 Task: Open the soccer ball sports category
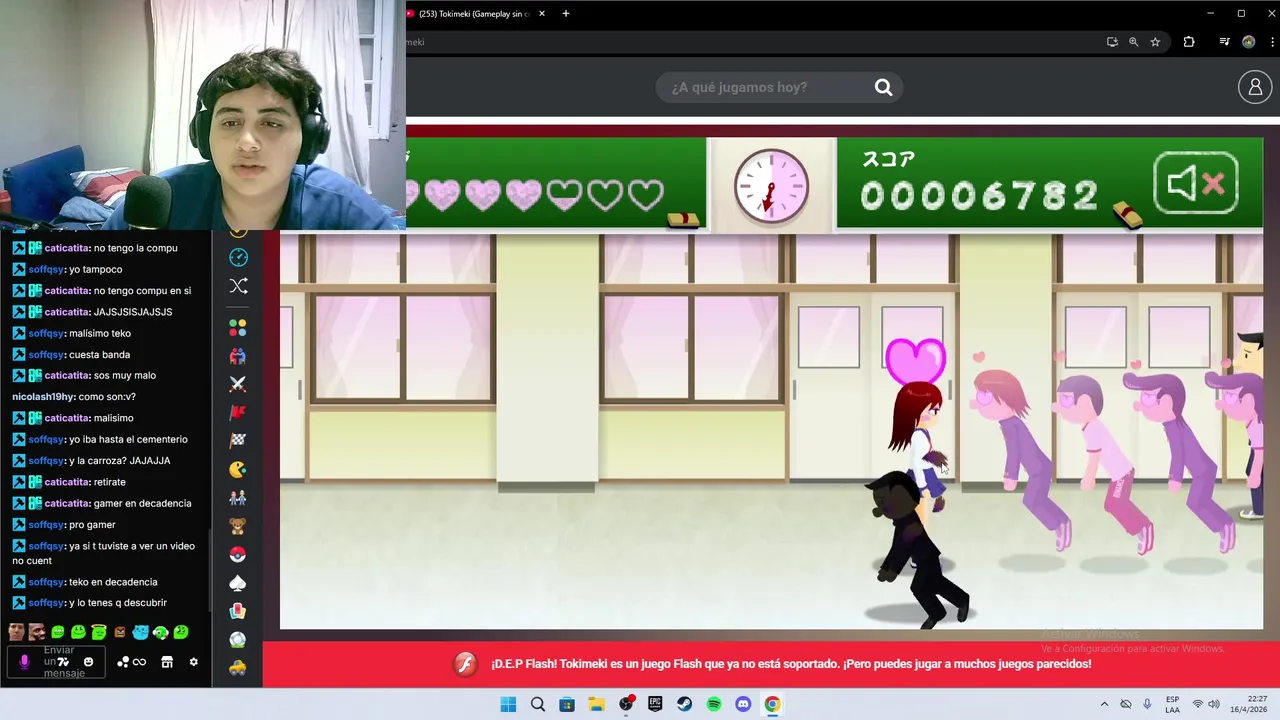click(238, 639)
